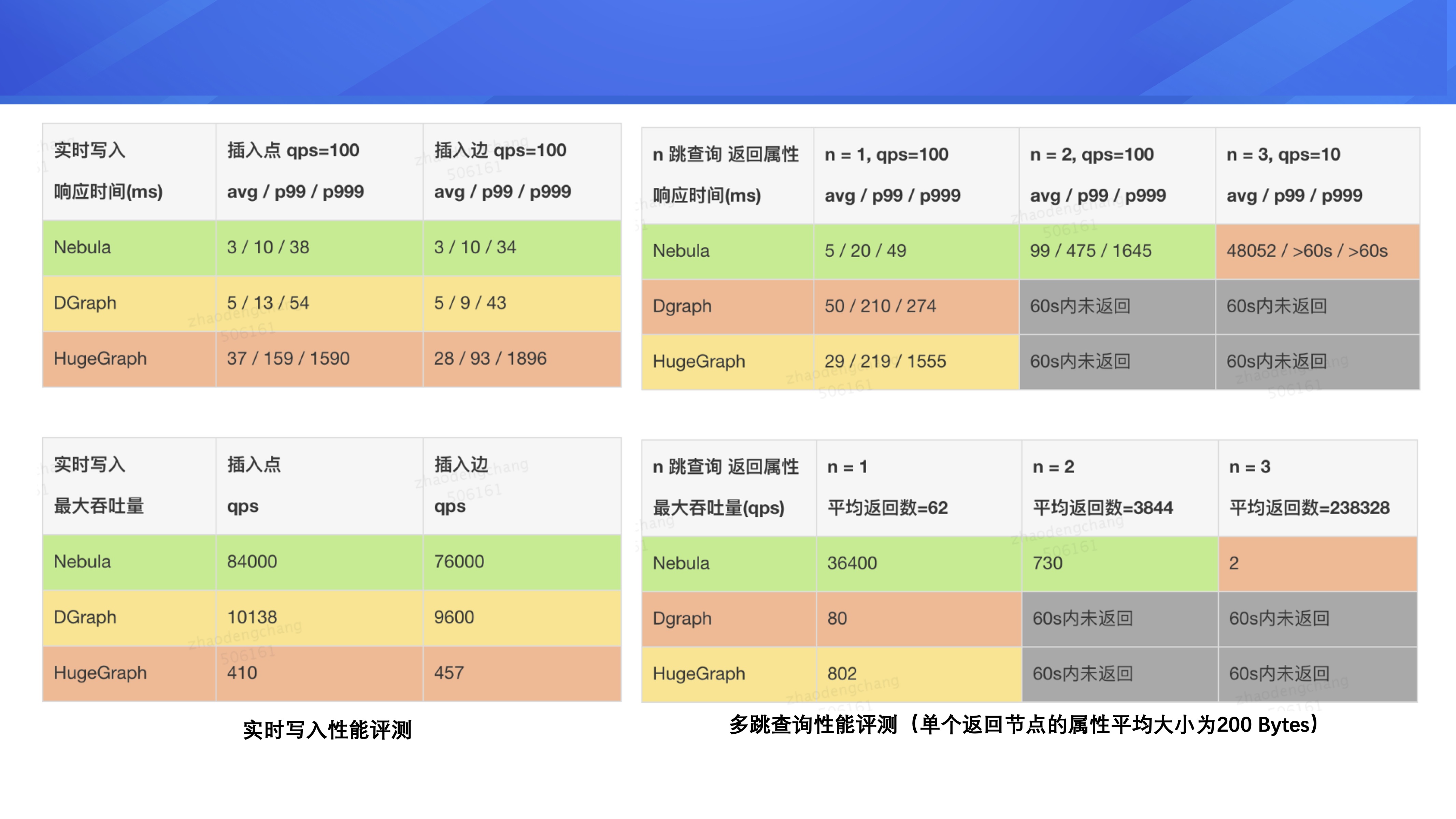Click header '平均返回数=62'
Screen dimensions: 1456x819
coord(887,507)
